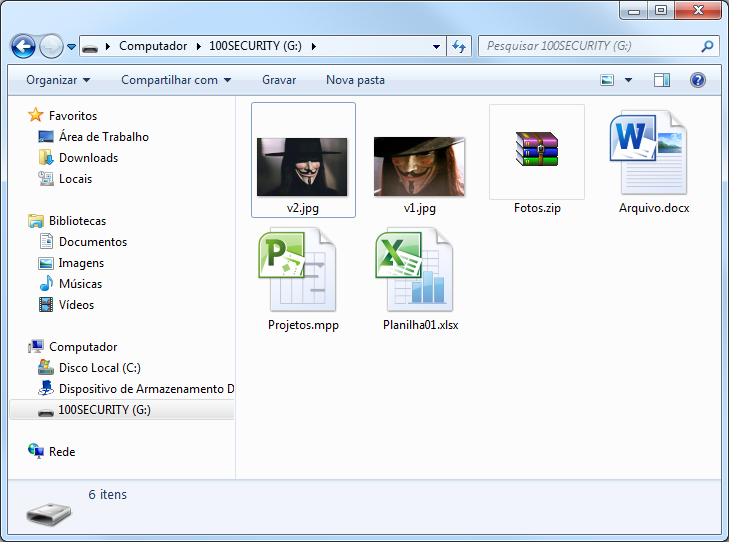This screenshot has width=729, height=542.
Task: Click Gravar in the toolbar
Action: coord(278,80)
